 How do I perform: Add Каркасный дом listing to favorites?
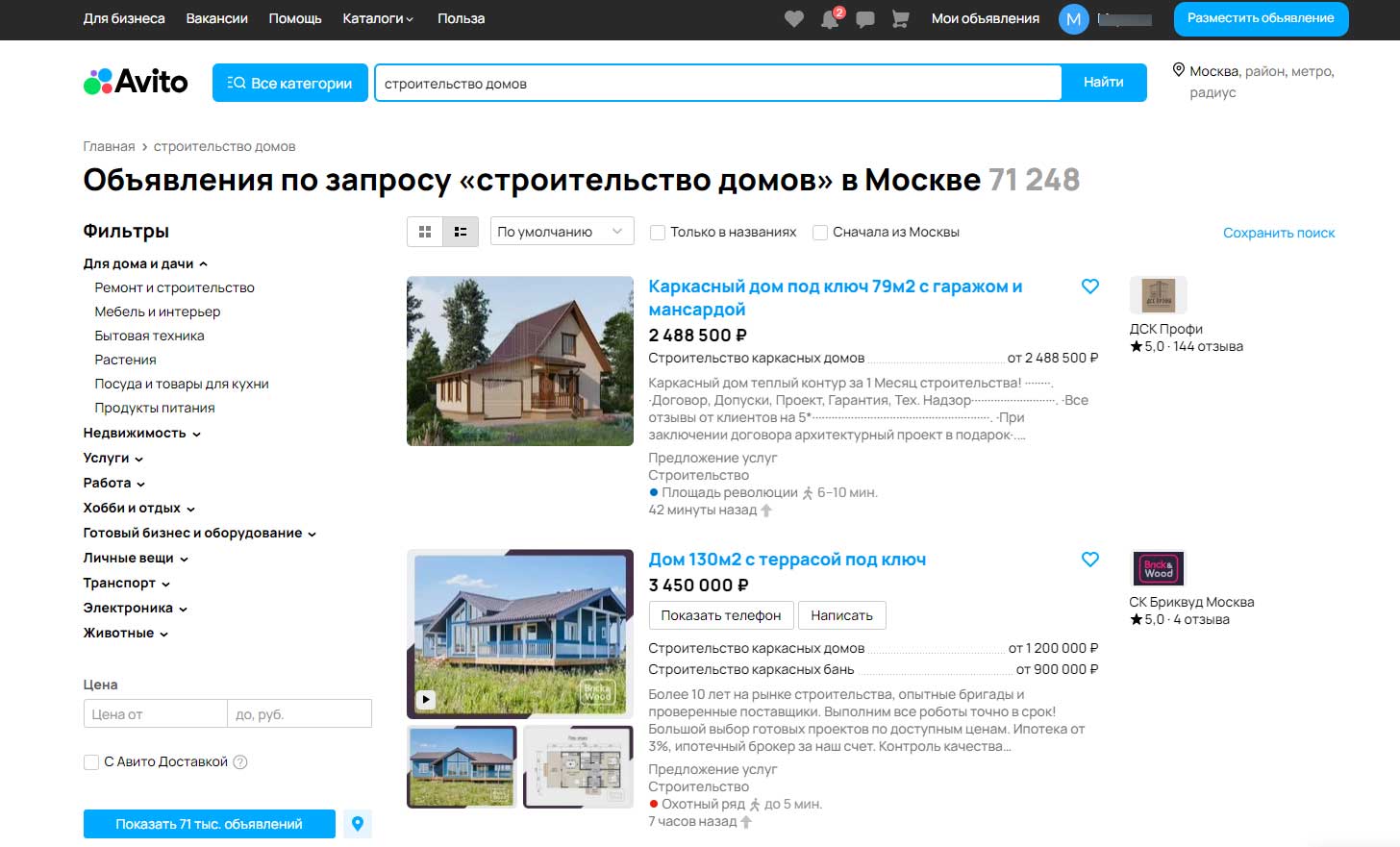point(1089,286)
